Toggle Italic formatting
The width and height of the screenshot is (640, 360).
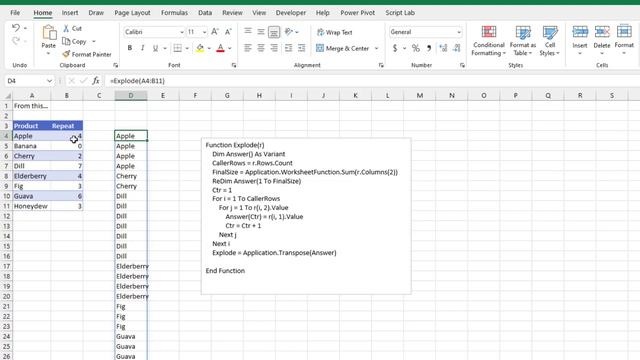pyautogui.click(x=142, y=48)
